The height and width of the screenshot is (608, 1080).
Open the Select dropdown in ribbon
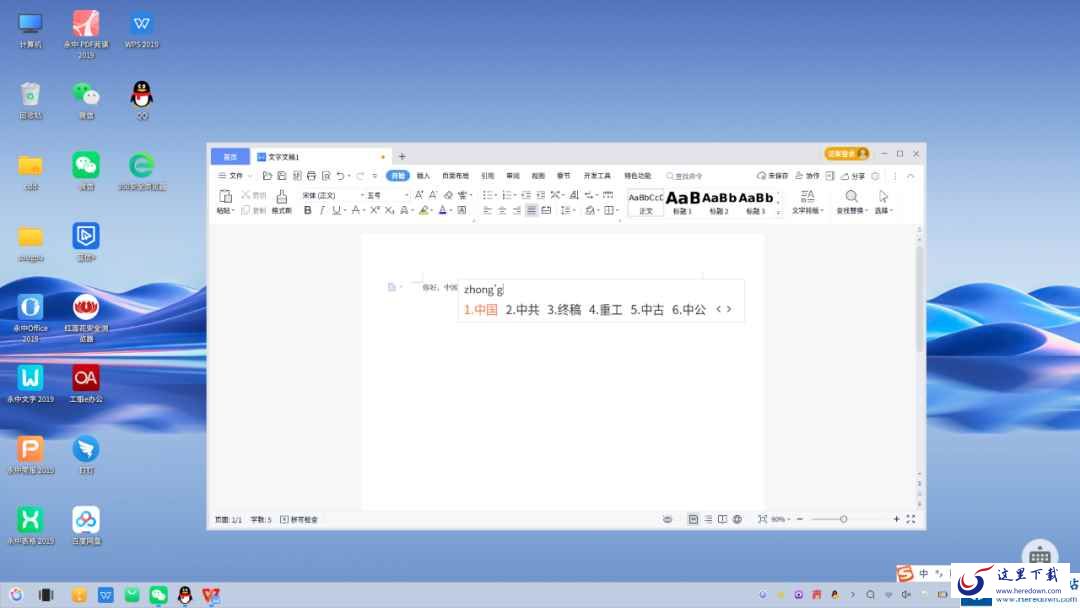click(x=884, y=211)
